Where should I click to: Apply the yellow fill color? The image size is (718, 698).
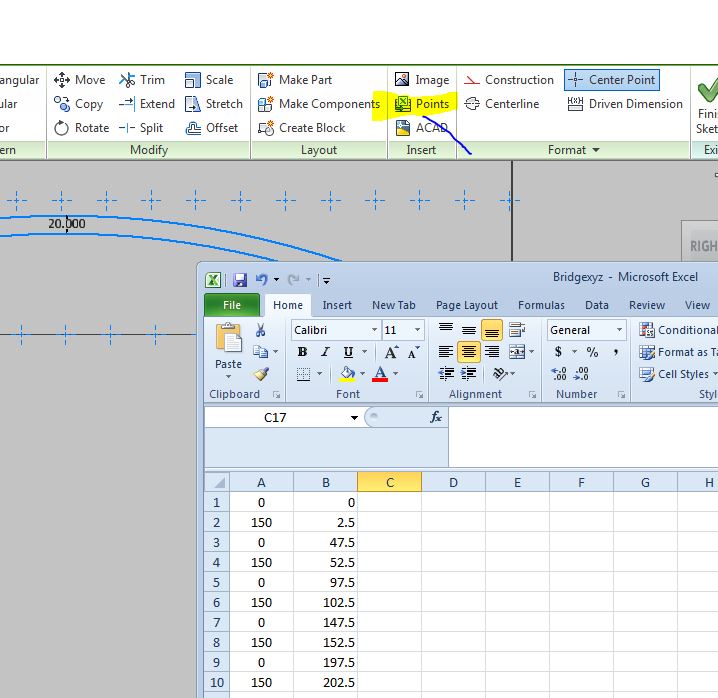tap(348, 374)
